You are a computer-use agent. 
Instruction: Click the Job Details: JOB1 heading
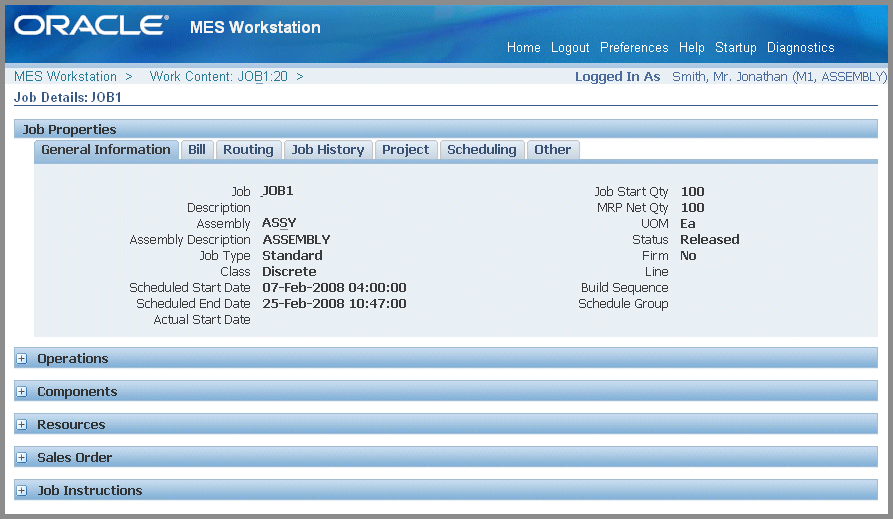point(68,97)
